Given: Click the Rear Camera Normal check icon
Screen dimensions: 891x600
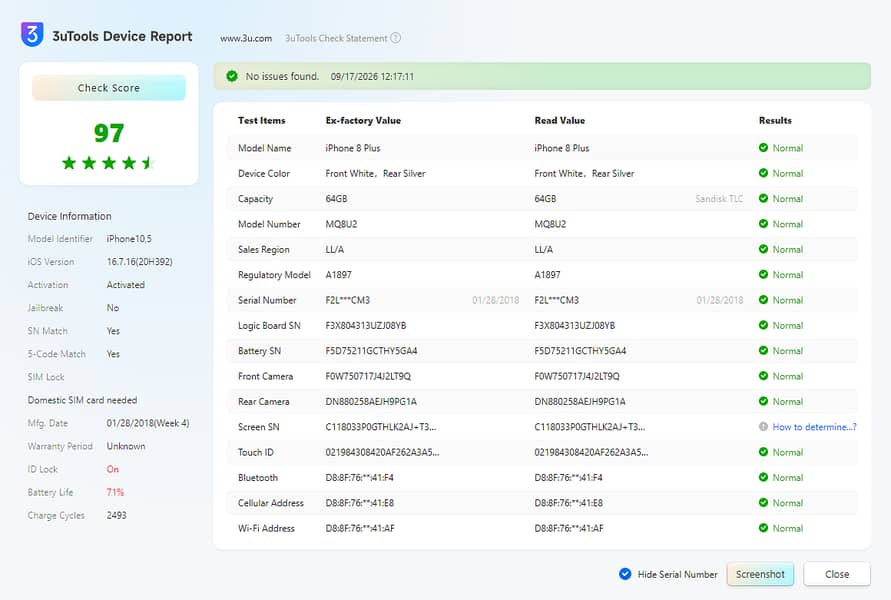Looking at the screenshot, I should pos(763,401).
